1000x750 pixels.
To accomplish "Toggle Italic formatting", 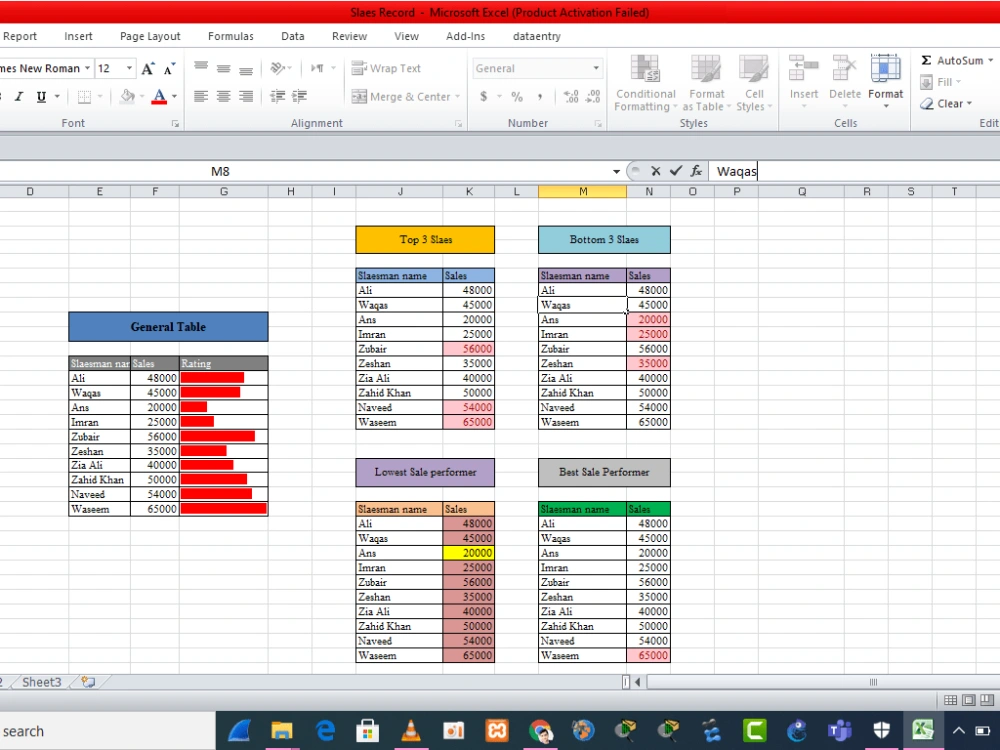I will [x=20, y=97].
